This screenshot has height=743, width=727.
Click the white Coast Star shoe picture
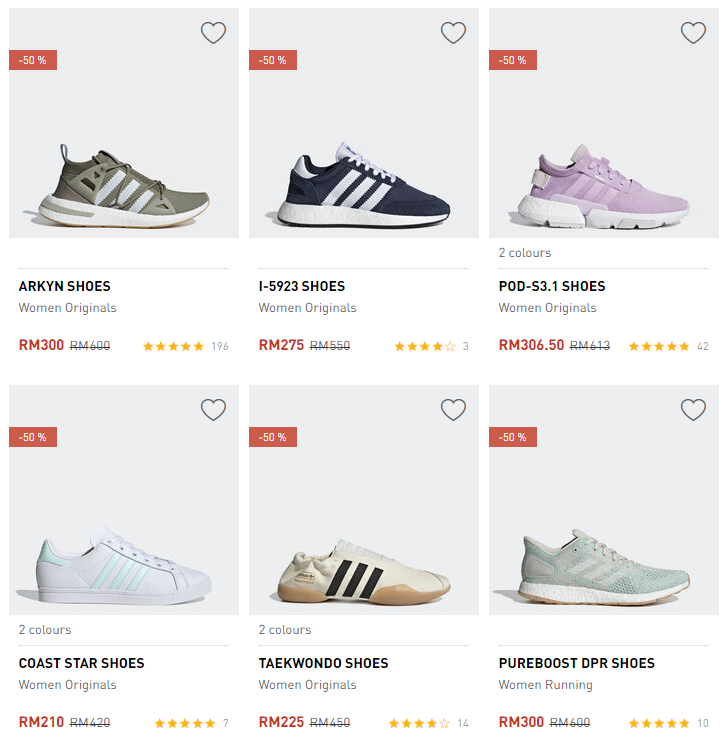click(124, 565)
